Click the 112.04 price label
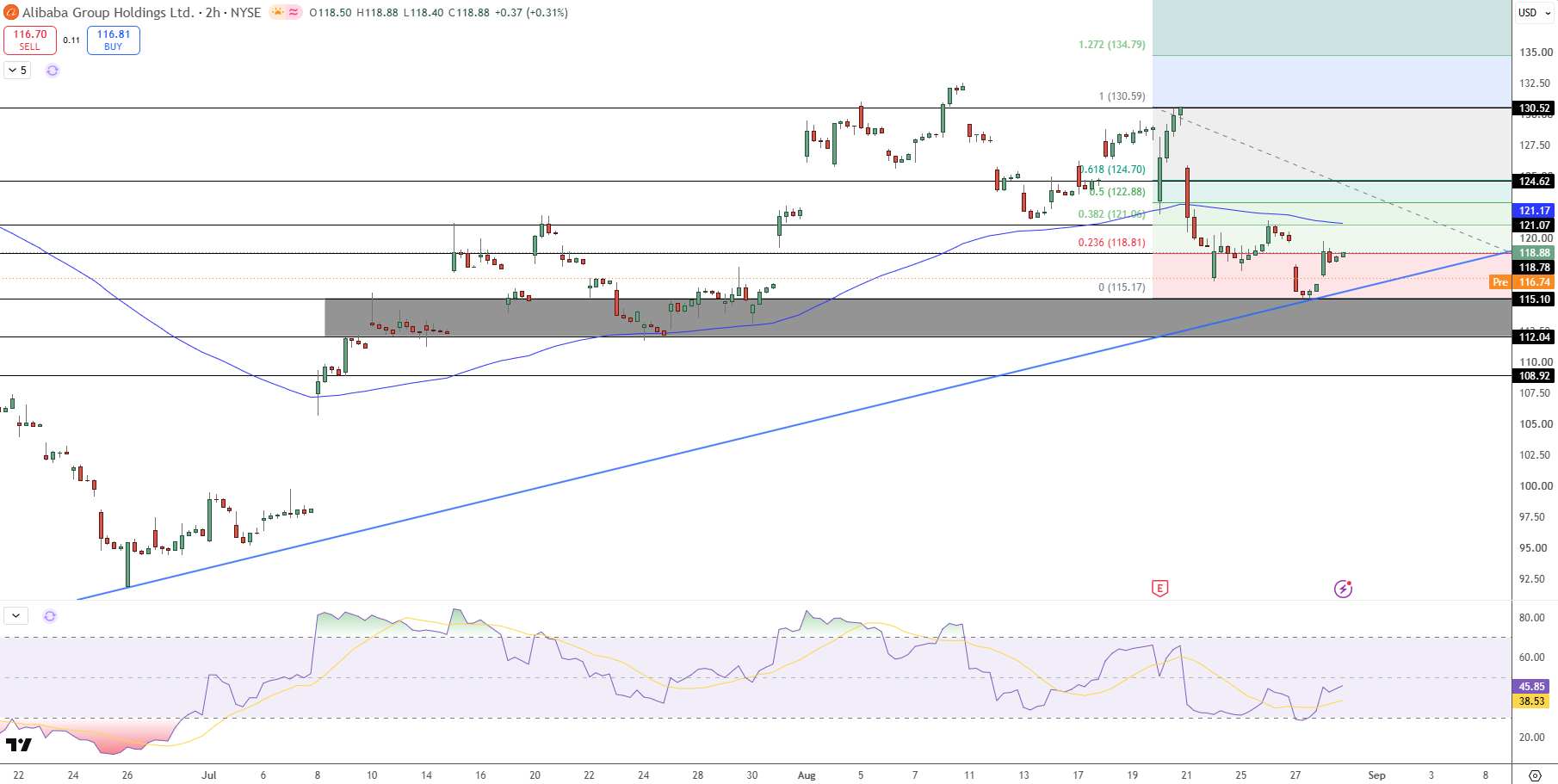The image size is (1558, 784). [x=1535, y=337]
